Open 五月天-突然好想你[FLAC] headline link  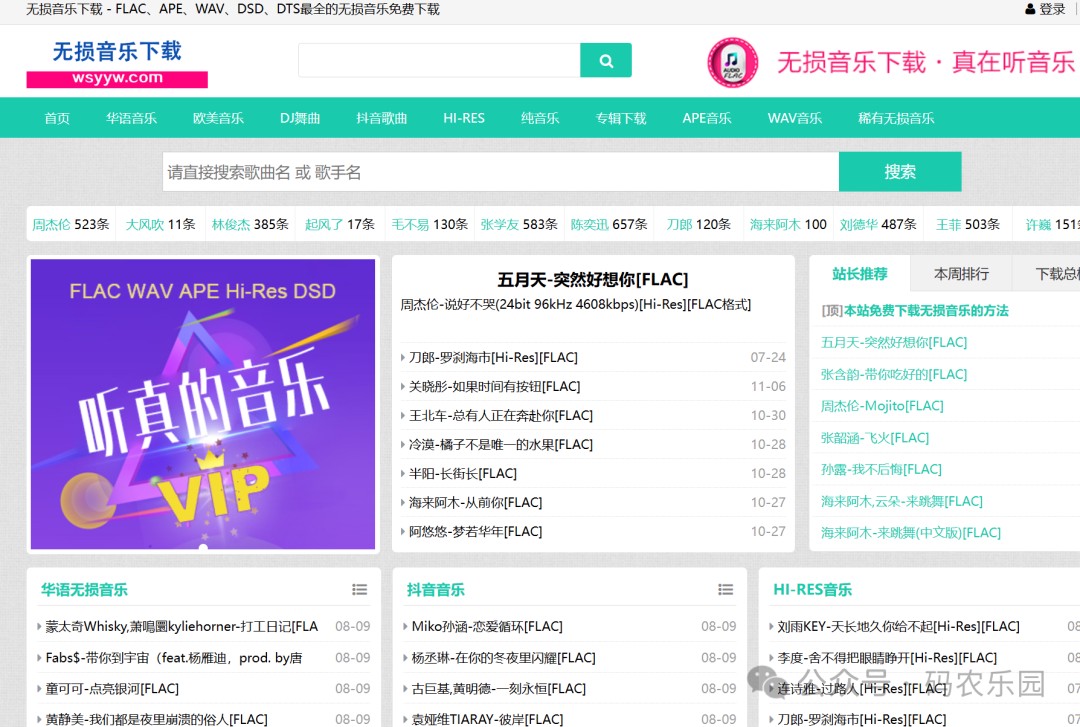point(592,279)
